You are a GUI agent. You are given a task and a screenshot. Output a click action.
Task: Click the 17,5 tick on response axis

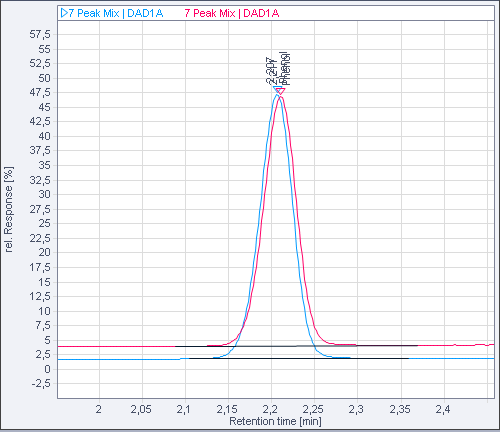40,267
